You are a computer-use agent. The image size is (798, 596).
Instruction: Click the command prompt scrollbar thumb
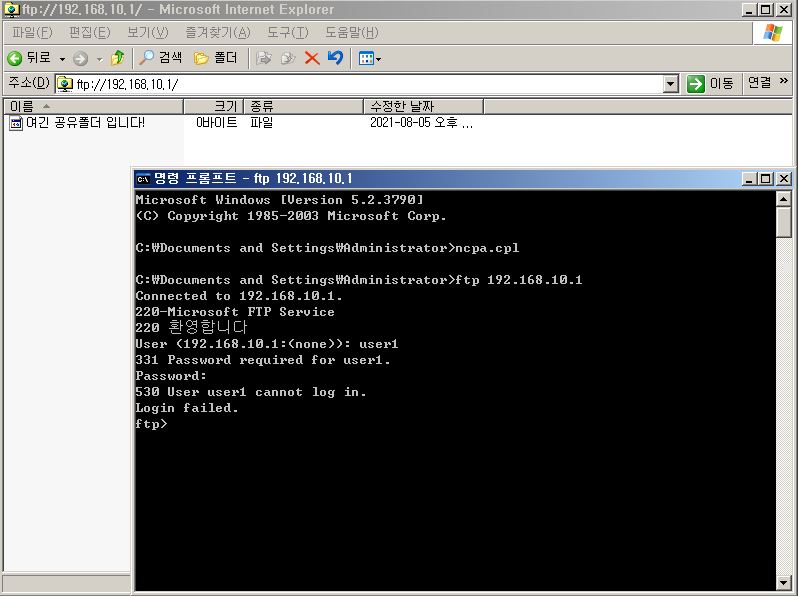pos(784,222)
